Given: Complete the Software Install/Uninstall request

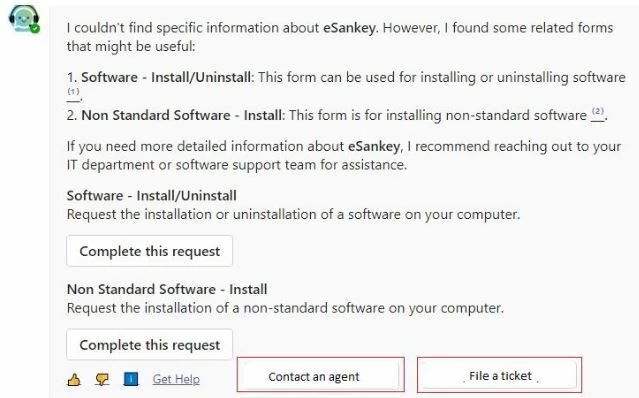Looking at the screenshot, I should point(150,251).
